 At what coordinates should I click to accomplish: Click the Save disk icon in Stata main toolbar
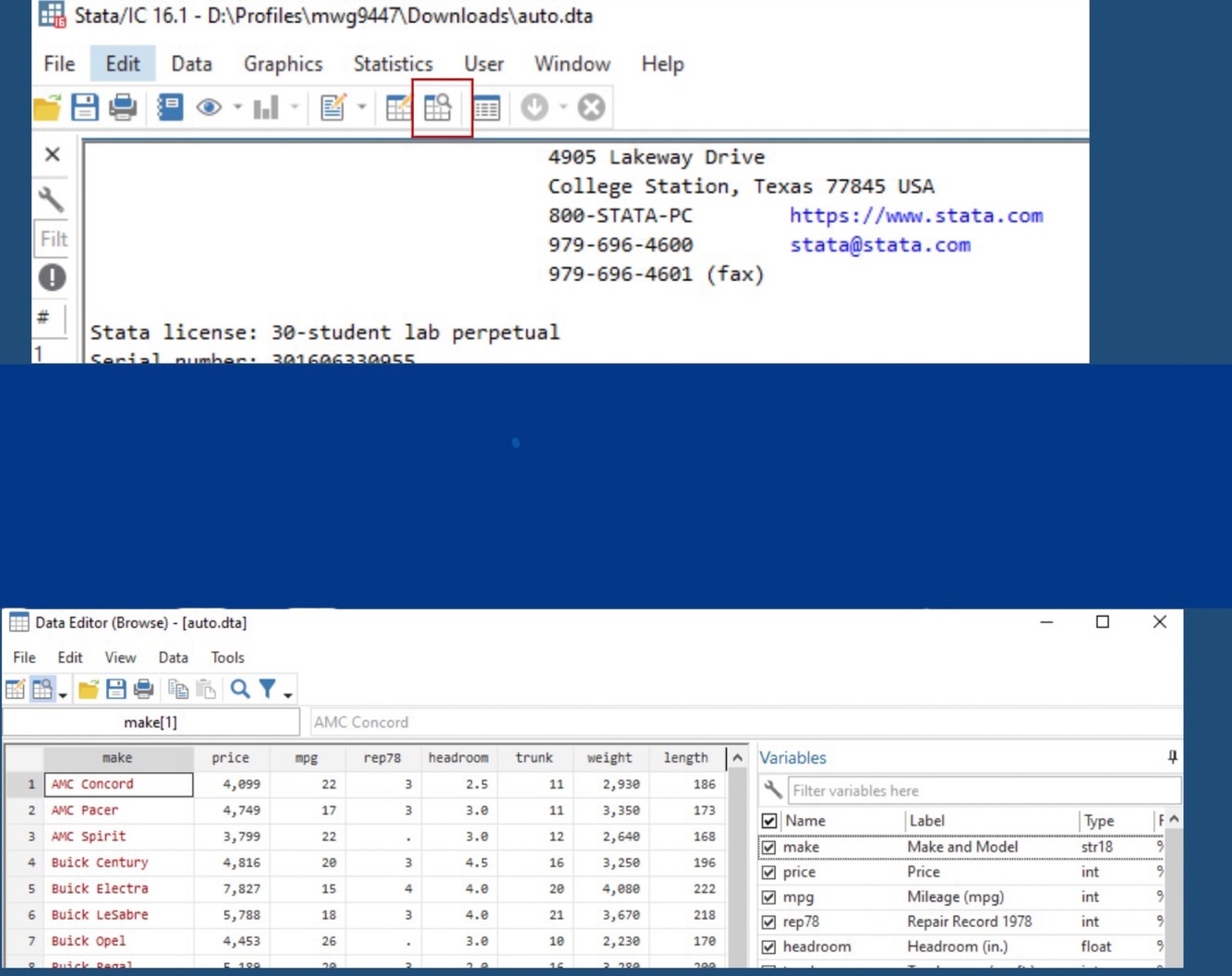click(85, 108)
